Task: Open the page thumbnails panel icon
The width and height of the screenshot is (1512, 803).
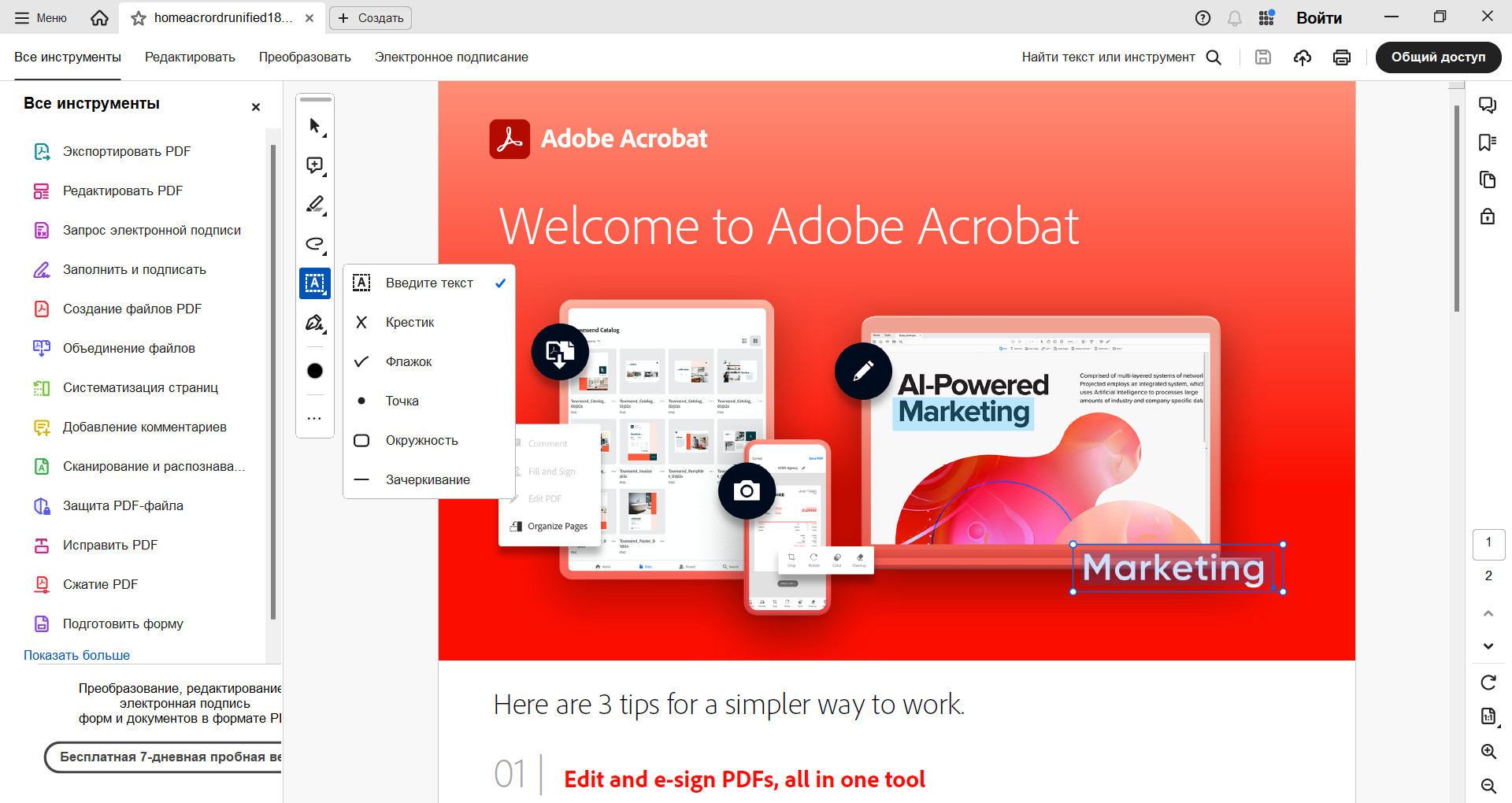Action: (1488, 179)
